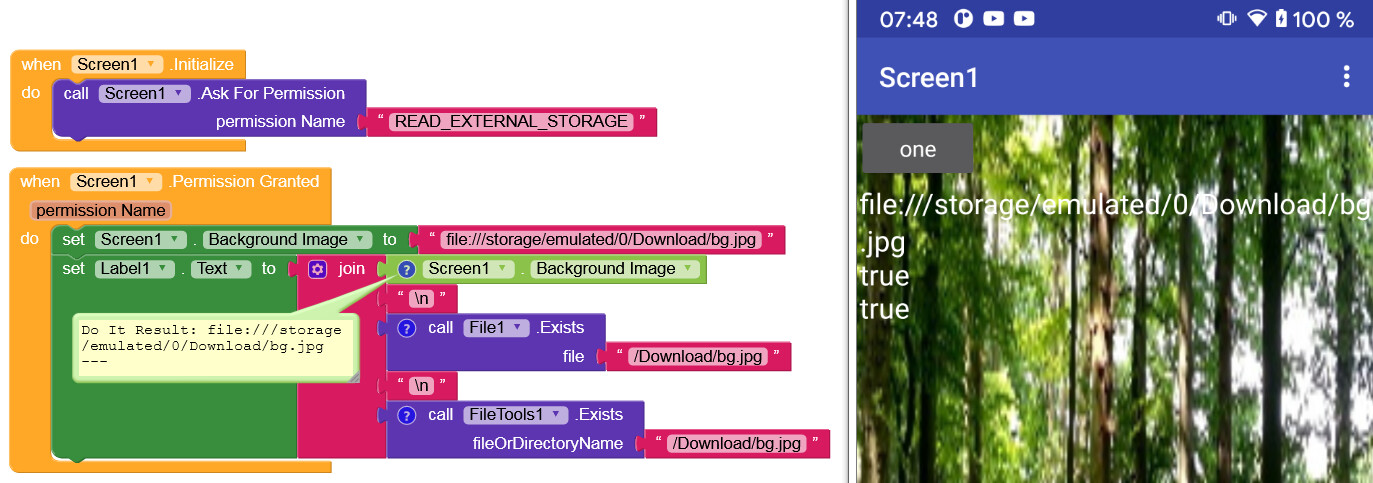
Task: Select the 'when Screen1.Permission Granted' header
Action: 170,181
